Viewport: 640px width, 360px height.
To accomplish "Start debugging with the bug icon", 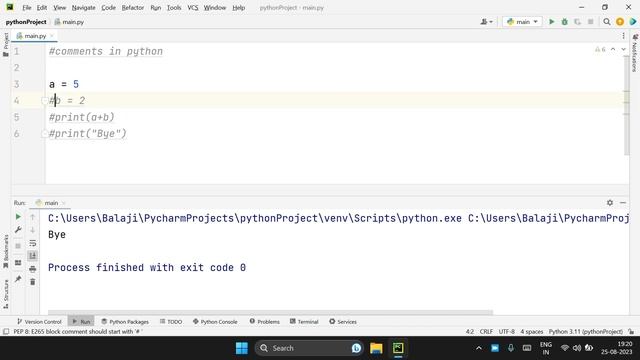I will (564, 22).
